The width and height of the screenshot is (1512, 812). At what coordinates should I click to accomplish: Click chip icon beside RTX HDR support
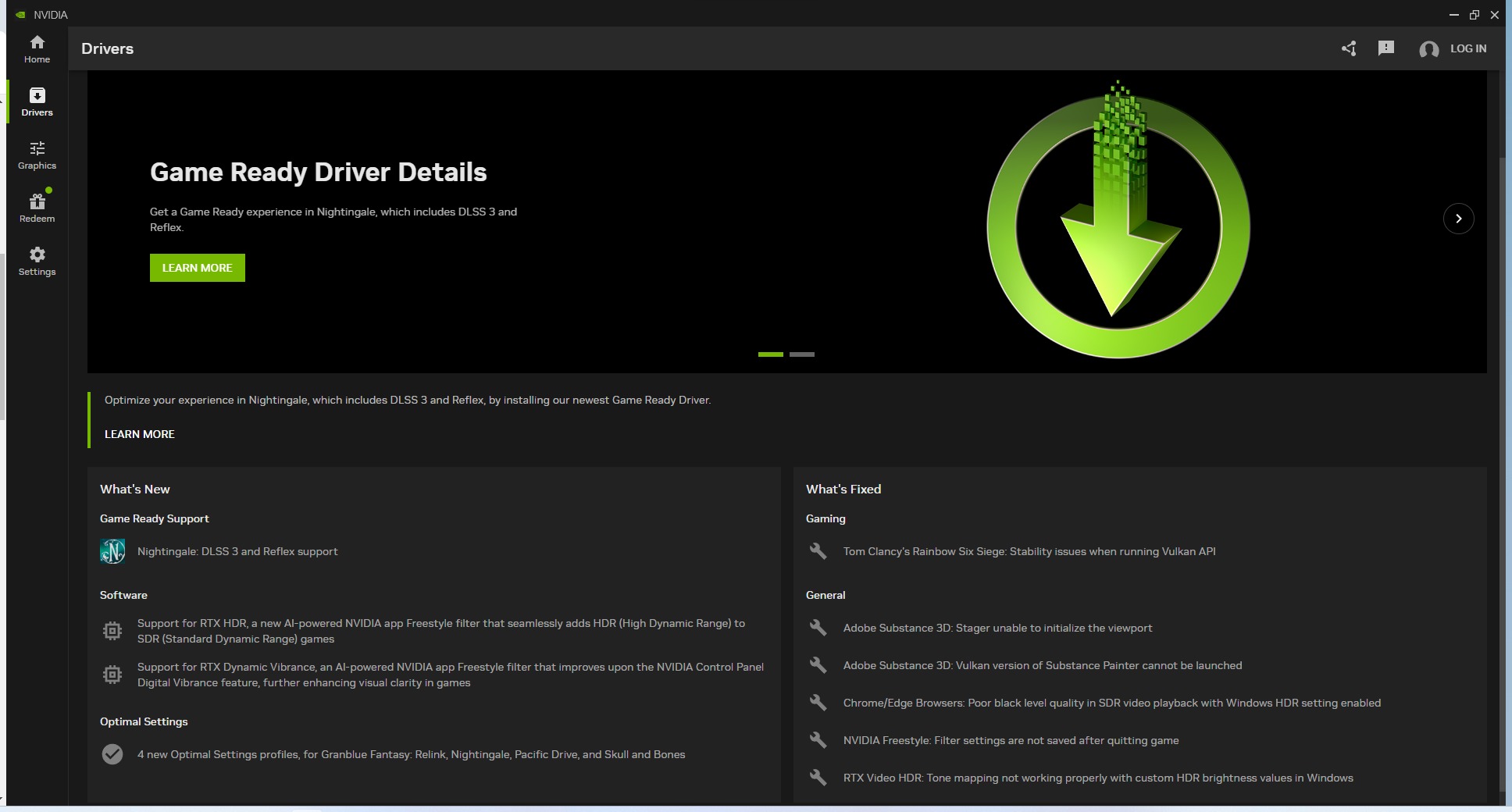(112, 631)
